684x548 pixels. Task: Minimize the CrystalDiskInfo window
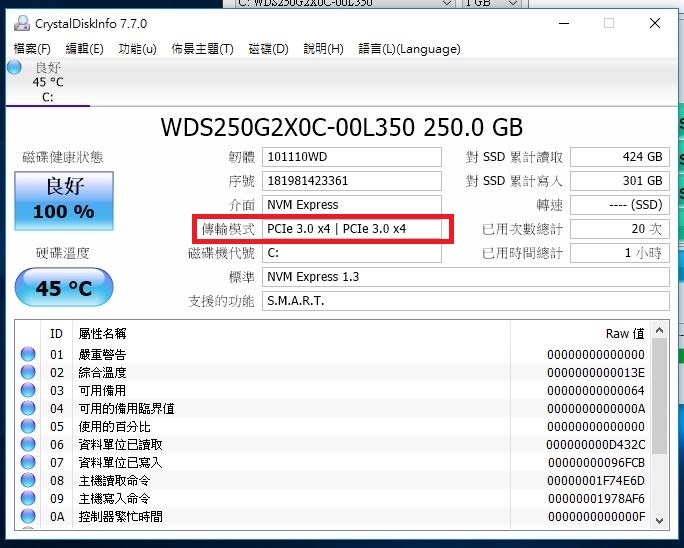click(x=564, y=23)
